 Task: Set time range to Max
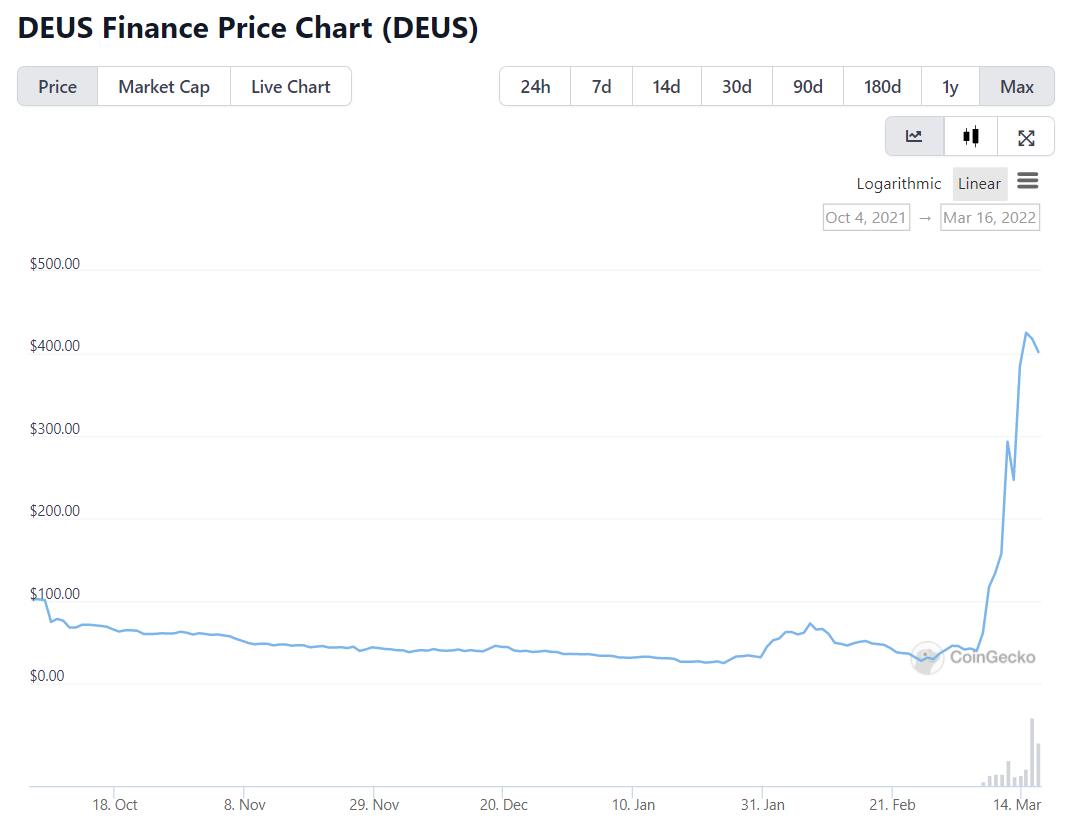1017,87
